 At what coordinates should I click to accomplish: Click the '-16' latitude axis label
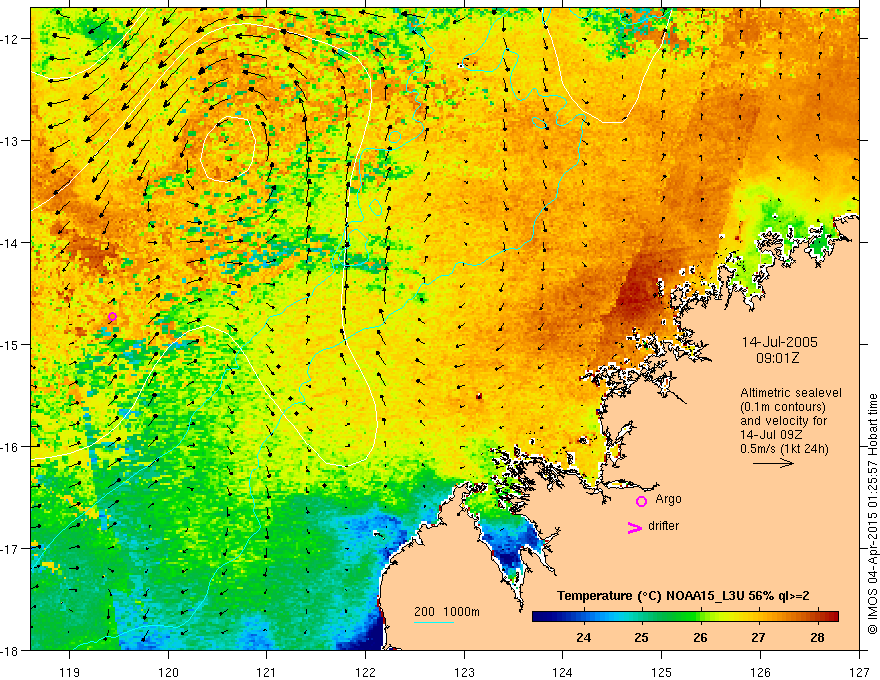[11, 447]
